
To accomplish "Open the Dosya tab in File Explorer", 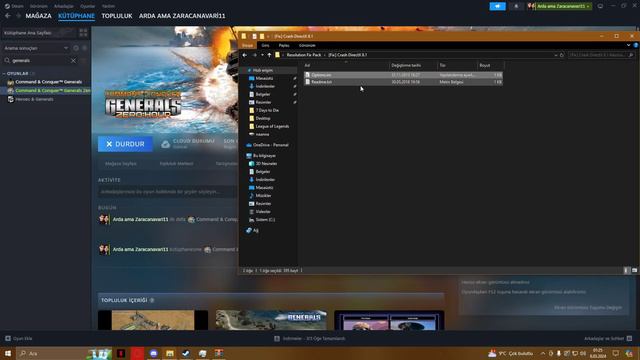I will click(x=247, y=45).
